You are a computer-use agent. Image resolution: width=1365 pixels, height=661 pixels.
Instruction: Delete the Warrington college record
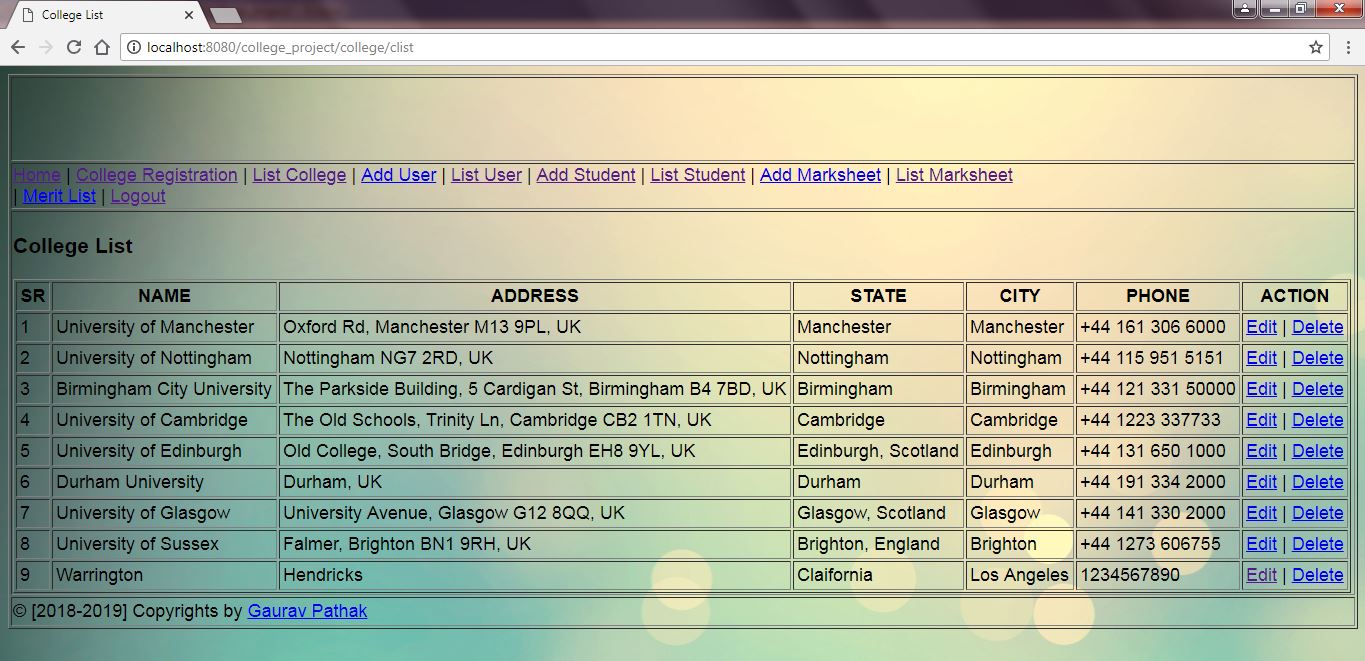[1317, 575]
